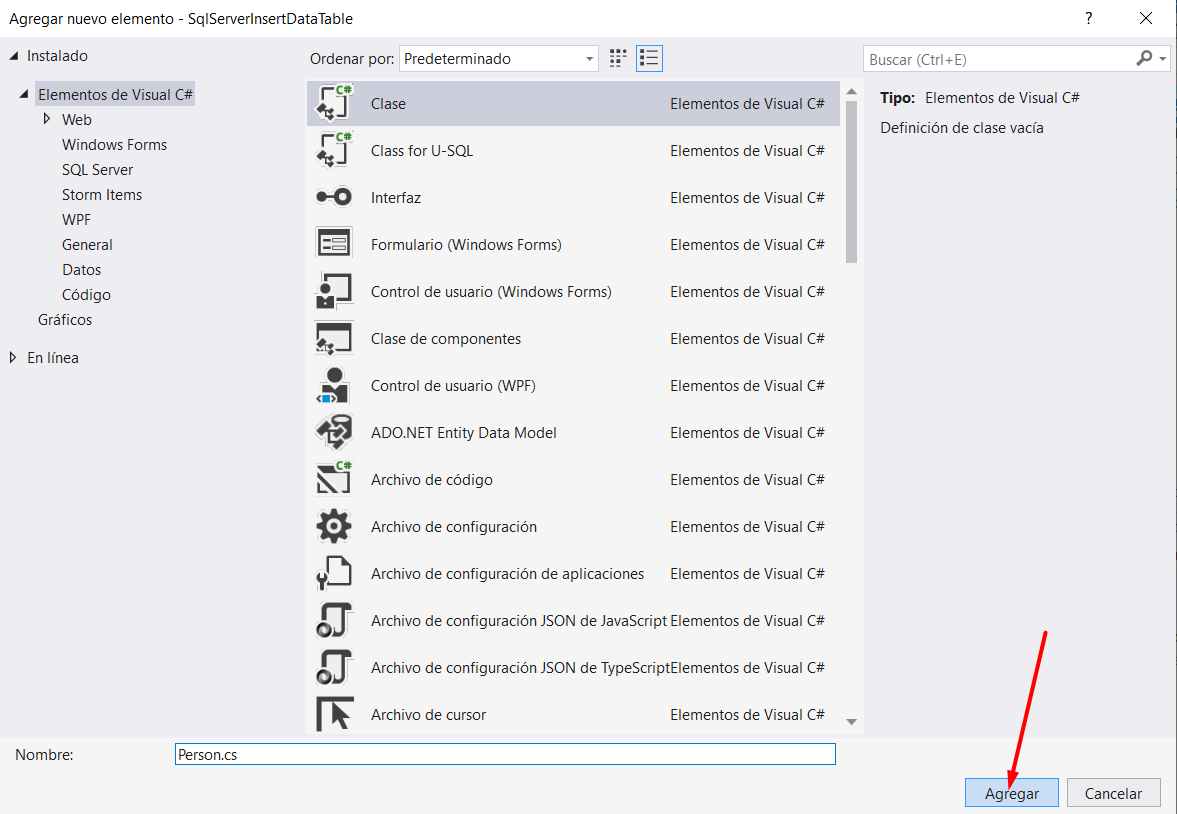Click the Archivo de configuración gear icon

pyautogui.click(x=334, y=527)
